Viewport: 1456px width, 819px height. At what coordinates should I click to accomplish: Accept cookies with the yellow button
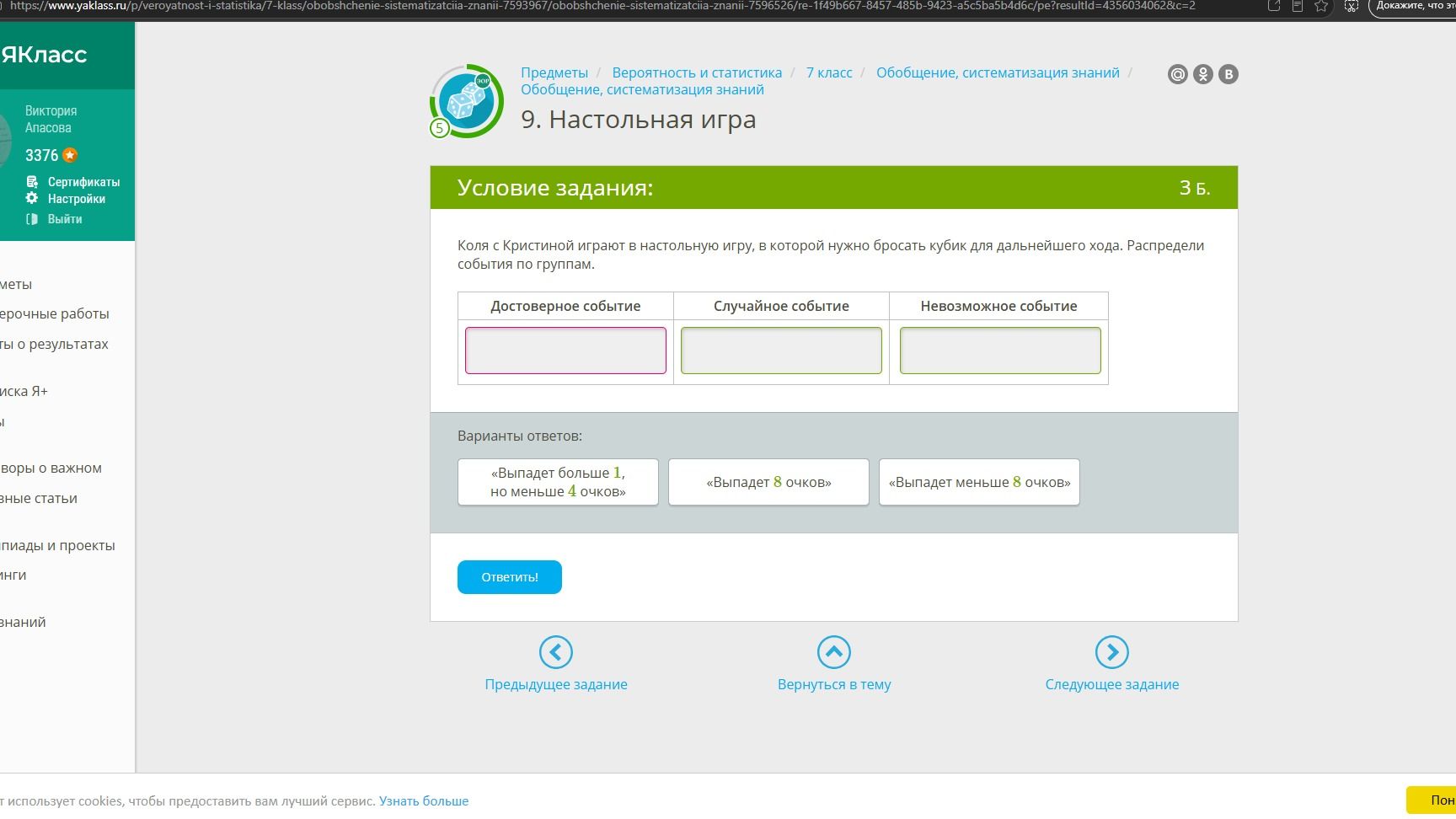pos(1431,800)
